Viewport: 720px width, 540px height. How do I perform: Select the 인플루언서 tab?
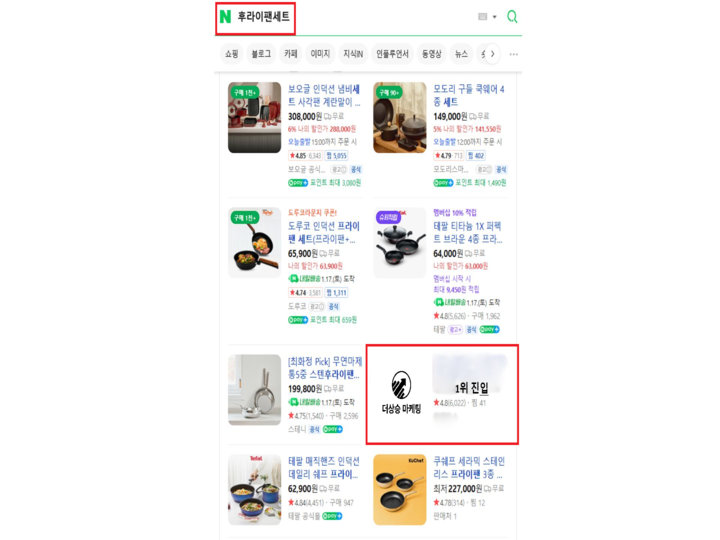point(392,54)
